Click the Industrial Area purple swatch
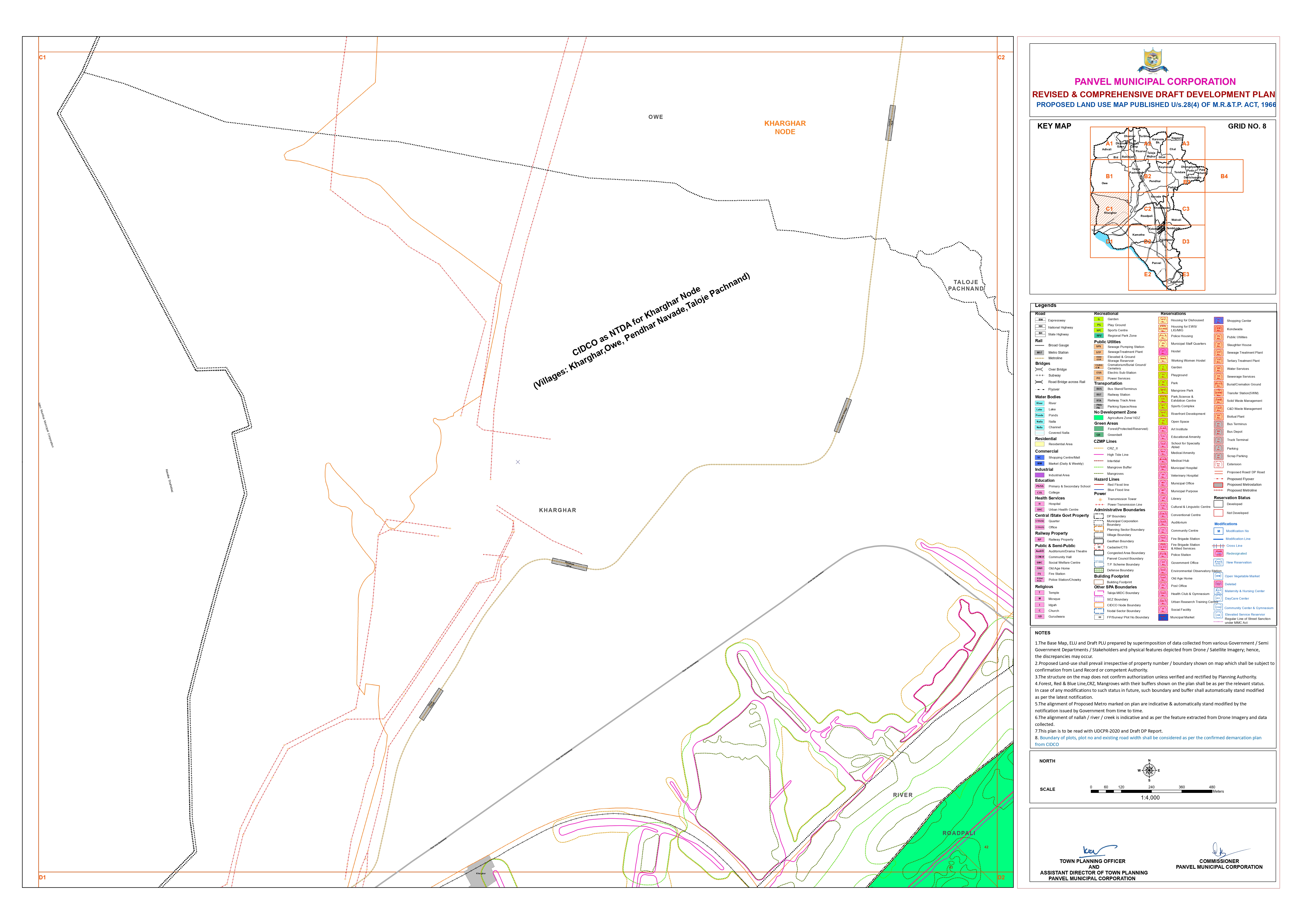The height and width of the screenshot is (924, 1306). [x=1040, y=475]
